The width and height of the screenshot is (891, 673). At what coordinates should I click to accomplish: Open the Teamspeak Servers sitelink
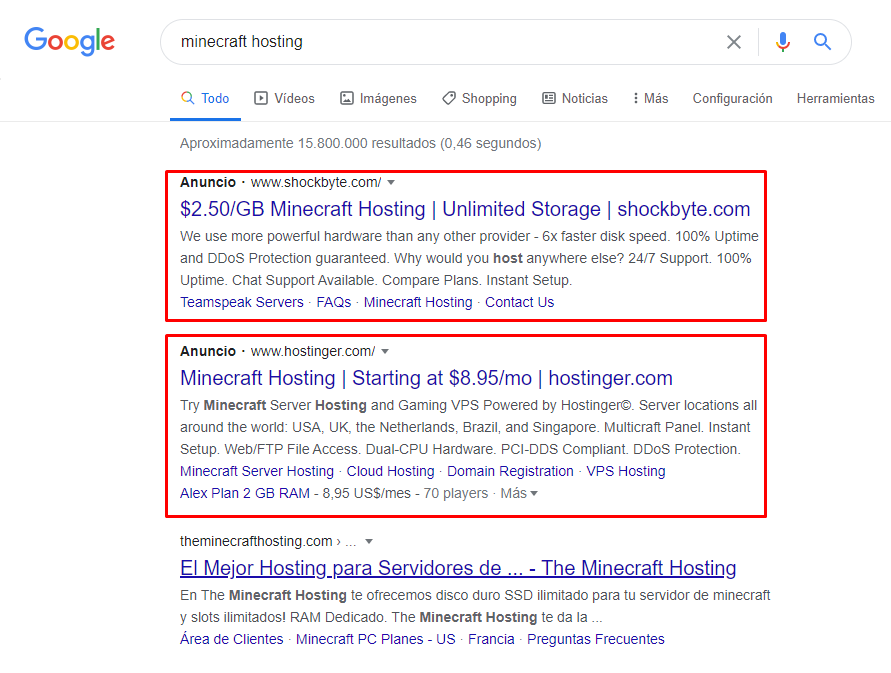(242, 302)
